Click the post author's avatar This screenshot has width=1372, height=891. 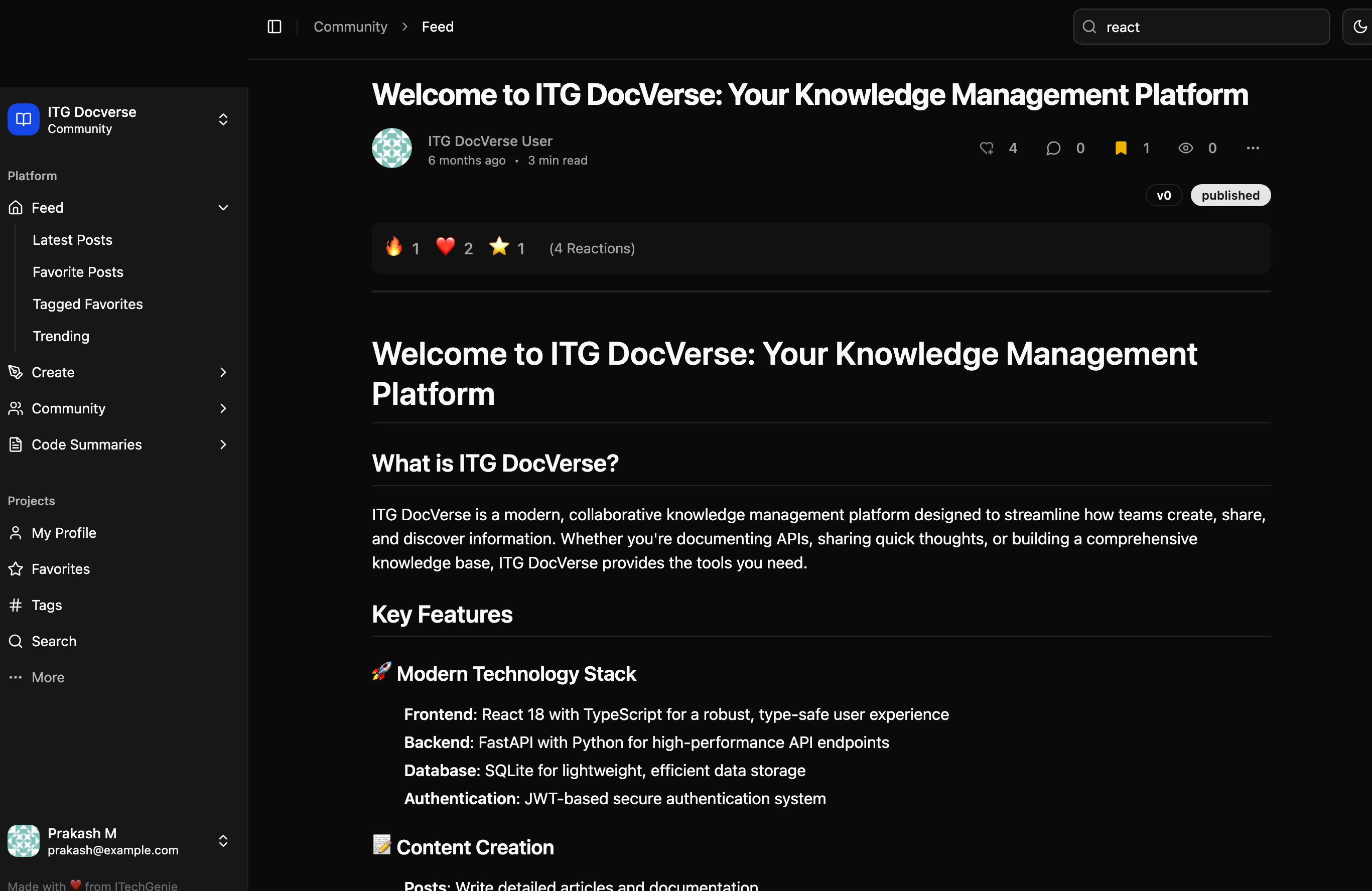coord(392,148)
